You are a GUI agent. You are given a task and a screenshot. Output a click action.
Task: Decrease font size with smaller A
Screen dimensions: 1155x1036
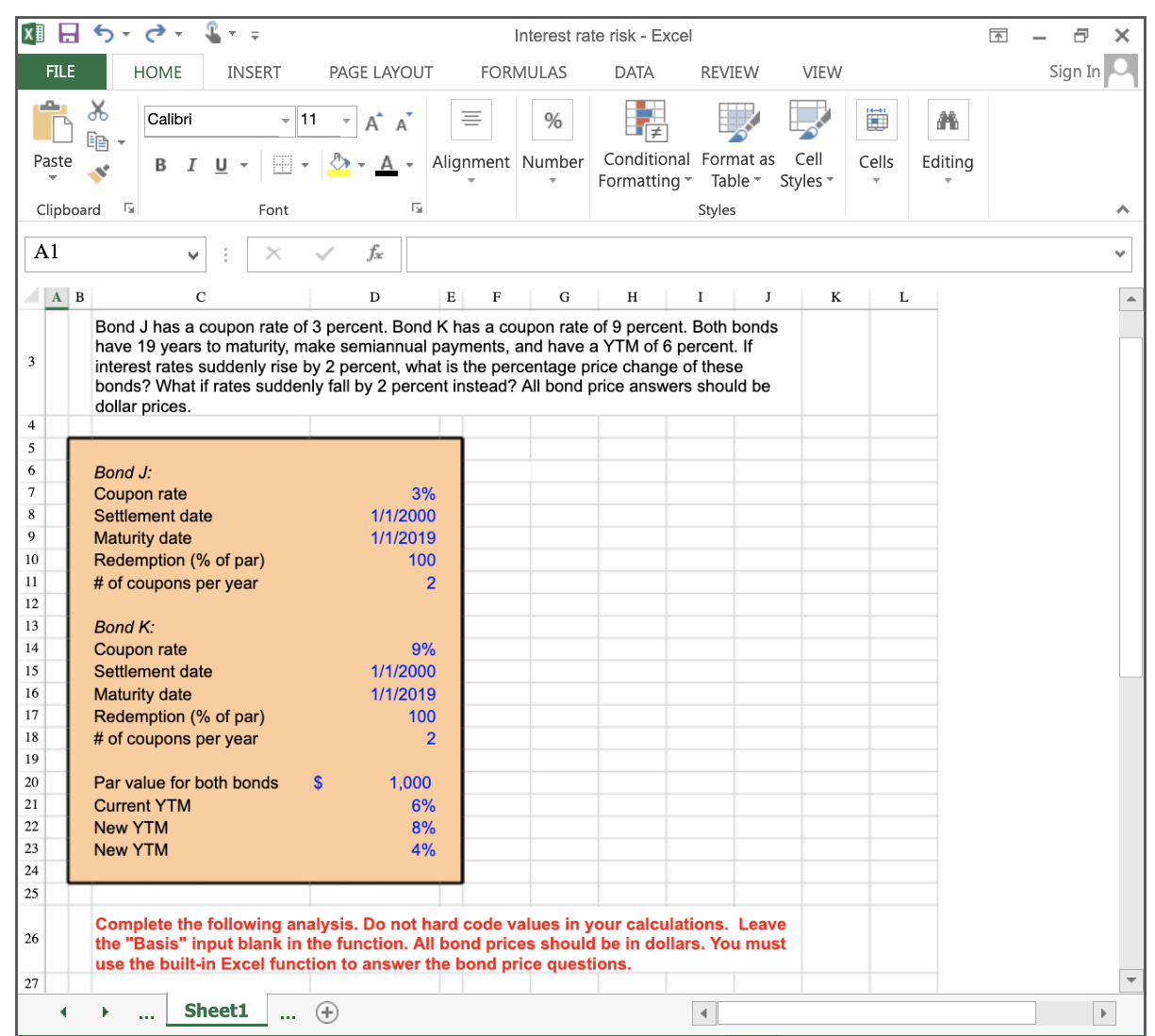point(404,123)
